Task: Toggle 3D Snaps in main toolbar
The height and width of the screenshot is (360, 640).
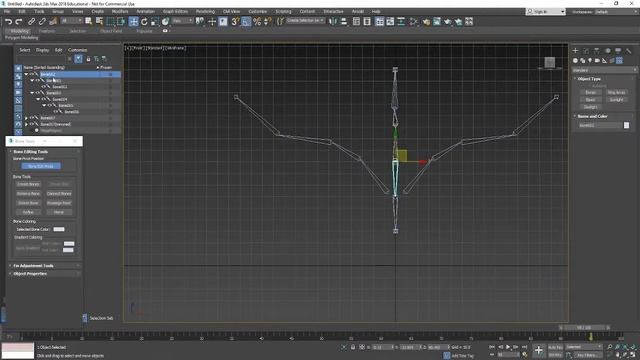Action: 235,21
